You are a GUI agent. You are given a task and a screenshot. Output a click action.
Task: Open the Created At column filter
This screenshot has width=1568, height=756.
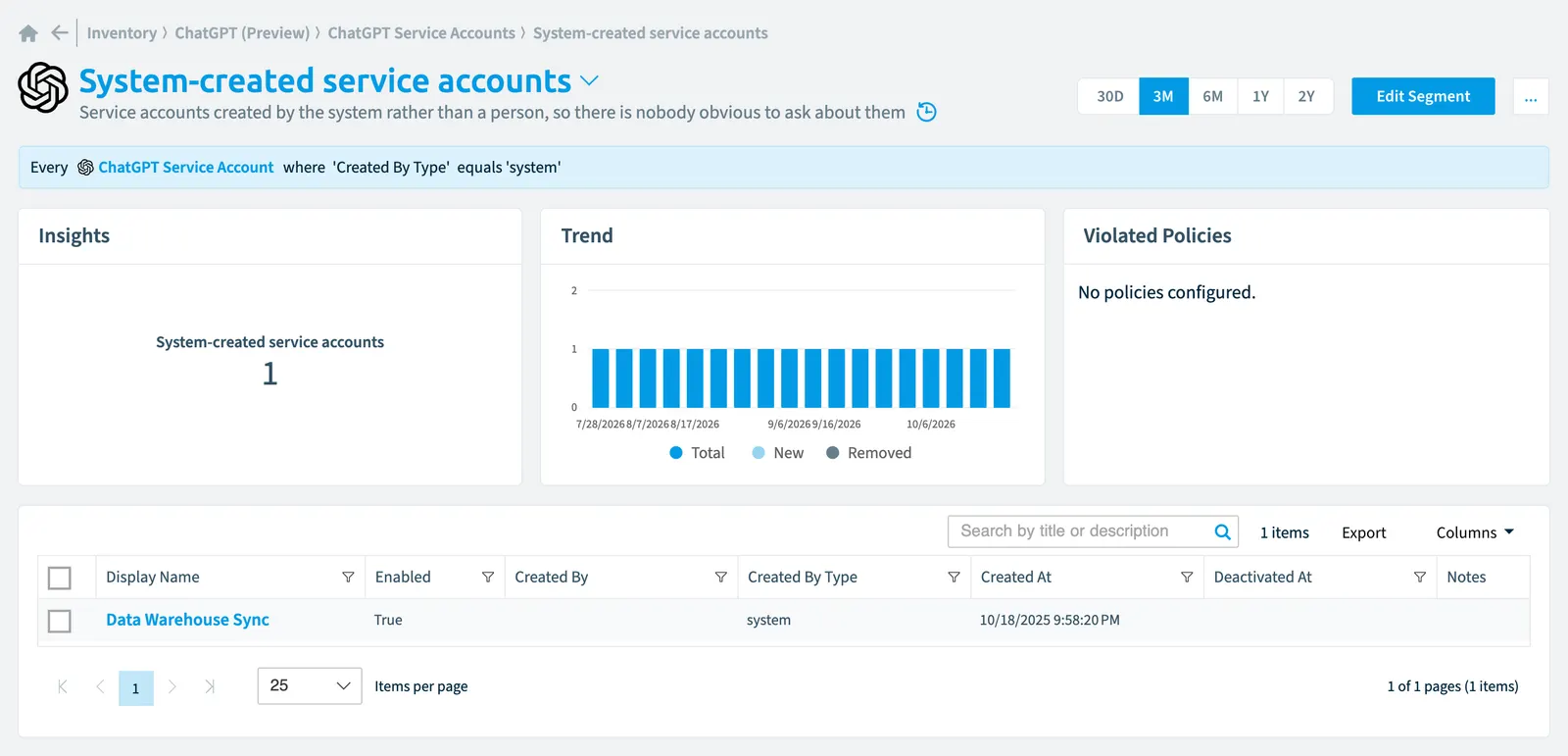pyautogui.click(x=1187, y=577)
